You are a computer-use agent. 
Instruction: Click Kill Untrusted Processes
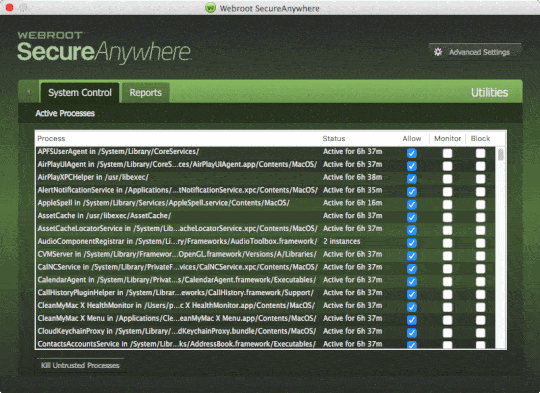coord(80,365)
